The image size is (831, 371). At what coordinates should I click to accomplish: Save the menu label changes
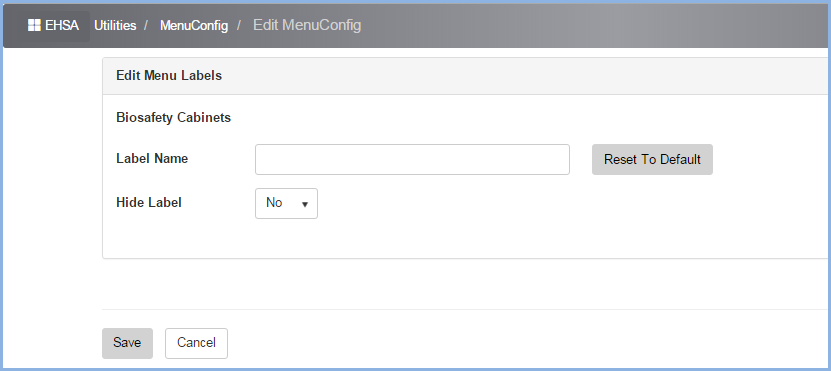[x=127, y=343]
